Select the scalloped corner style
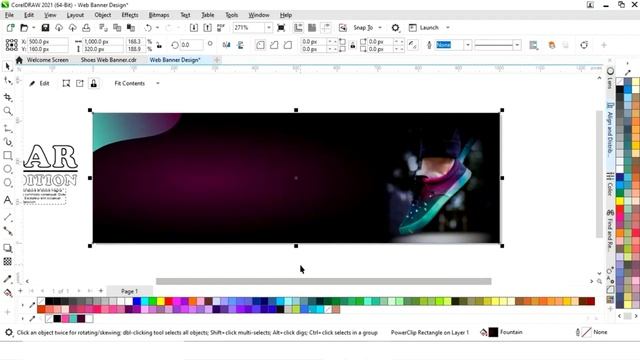This screenshot has height=360, width=640. point(274,45)
